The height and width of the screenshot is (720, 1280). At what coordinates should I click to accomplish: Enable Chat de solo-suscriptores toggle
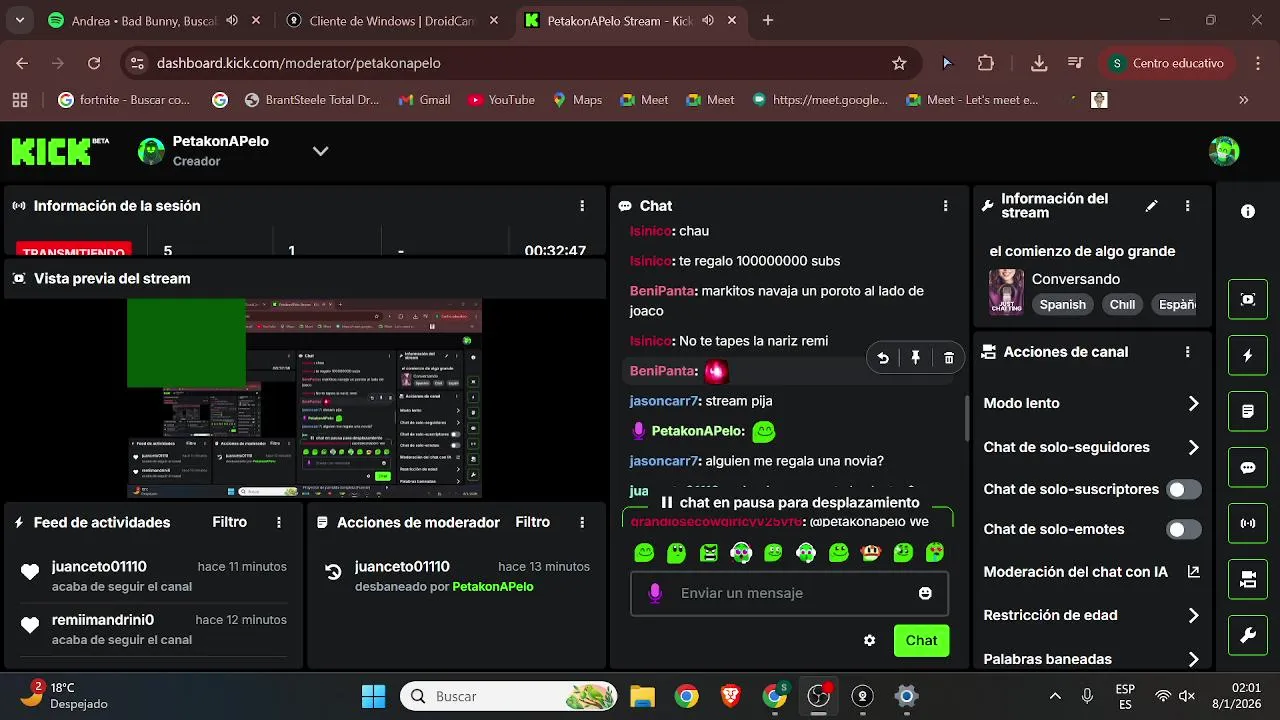(1184, 489)
